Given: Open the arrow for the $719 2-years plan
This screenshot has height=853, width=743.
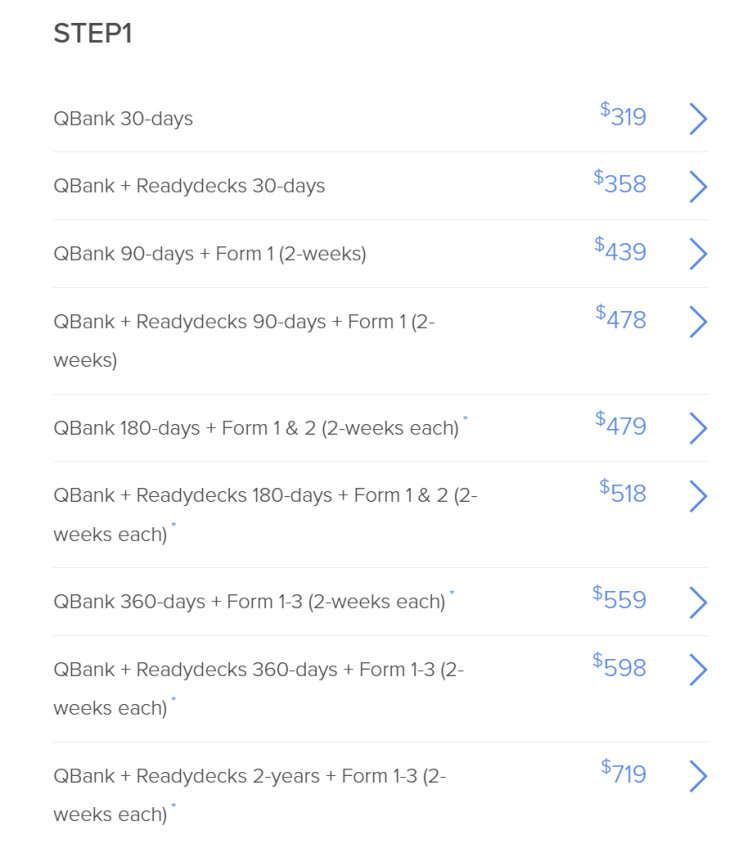Looking at the screenshot, I should click(698, 776).
